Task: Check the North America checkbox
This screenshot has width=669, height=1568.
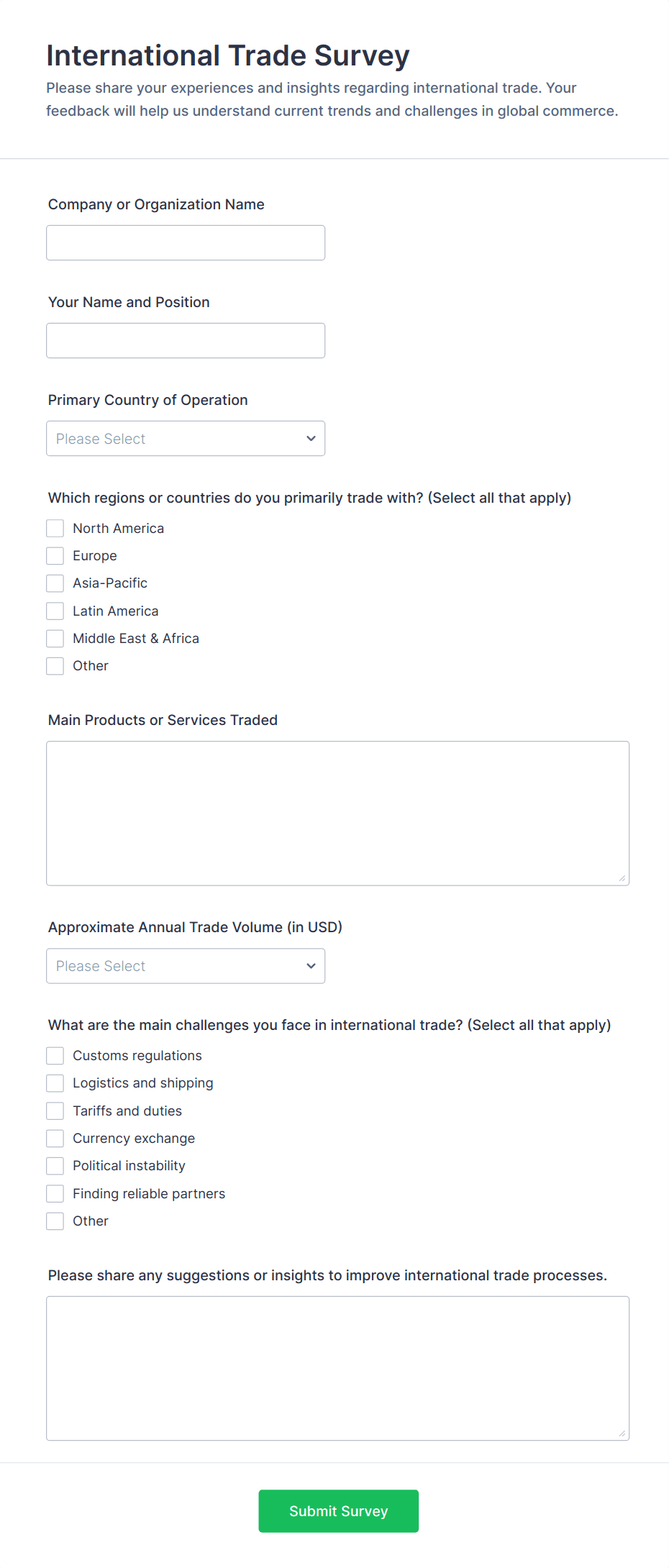Action: [x=55, y=527]
